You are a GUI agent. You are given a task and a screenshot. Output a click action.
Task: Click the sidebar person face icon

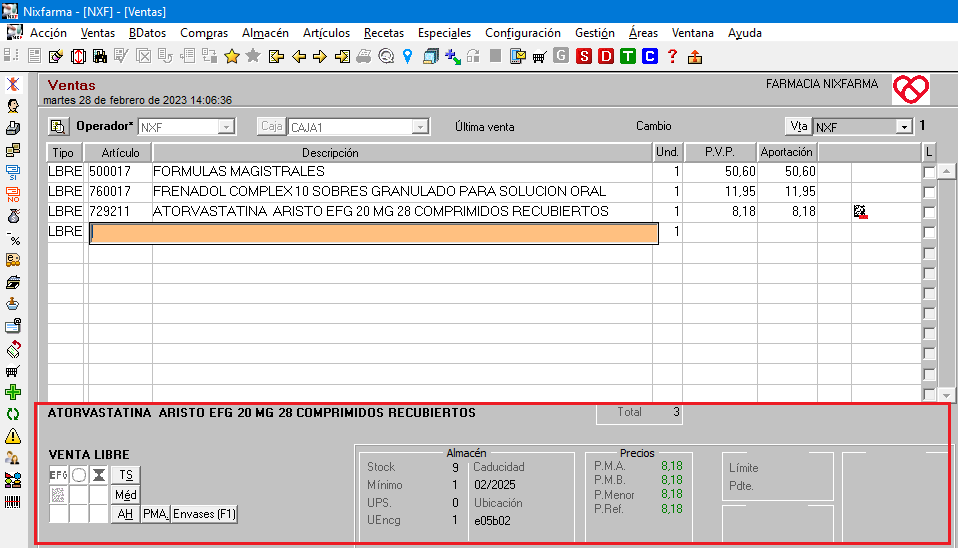pos(13,106)
